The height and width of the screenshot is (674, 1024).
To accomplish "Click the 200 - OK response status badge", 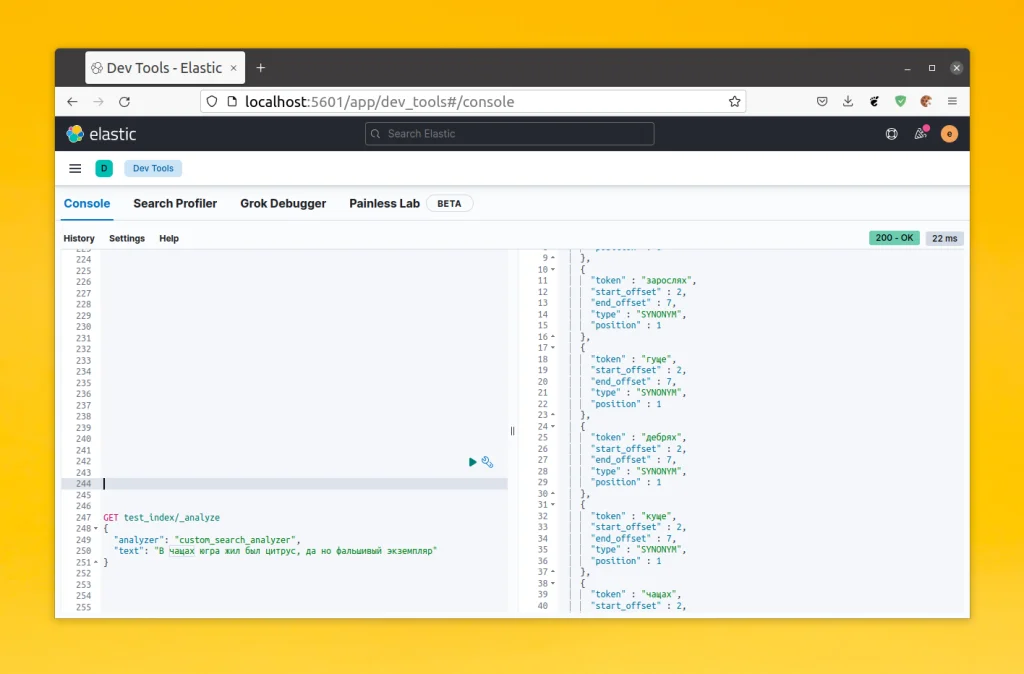I will 893,237.
